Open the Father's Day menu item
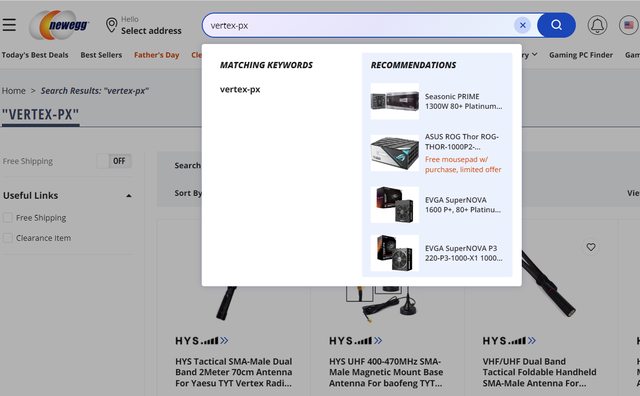Viewport: 640px width, 396px height. [157, 55]
